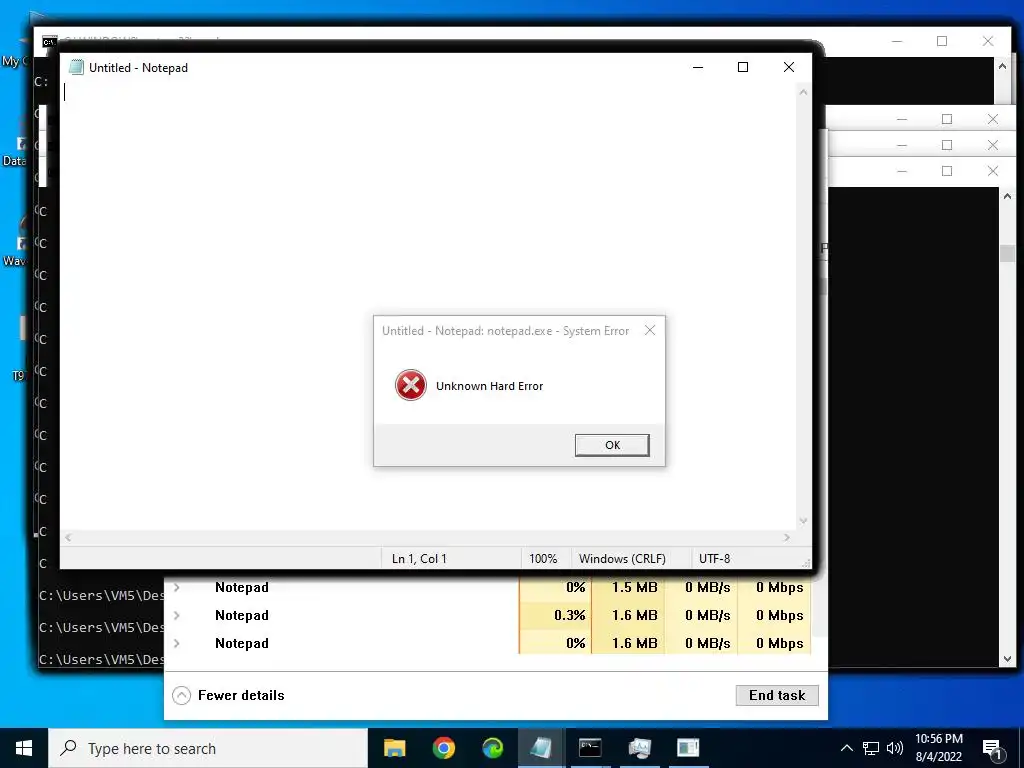Click the UTF-8 status bar entry
1024x768 pixels.
click(x=714, y=559)
